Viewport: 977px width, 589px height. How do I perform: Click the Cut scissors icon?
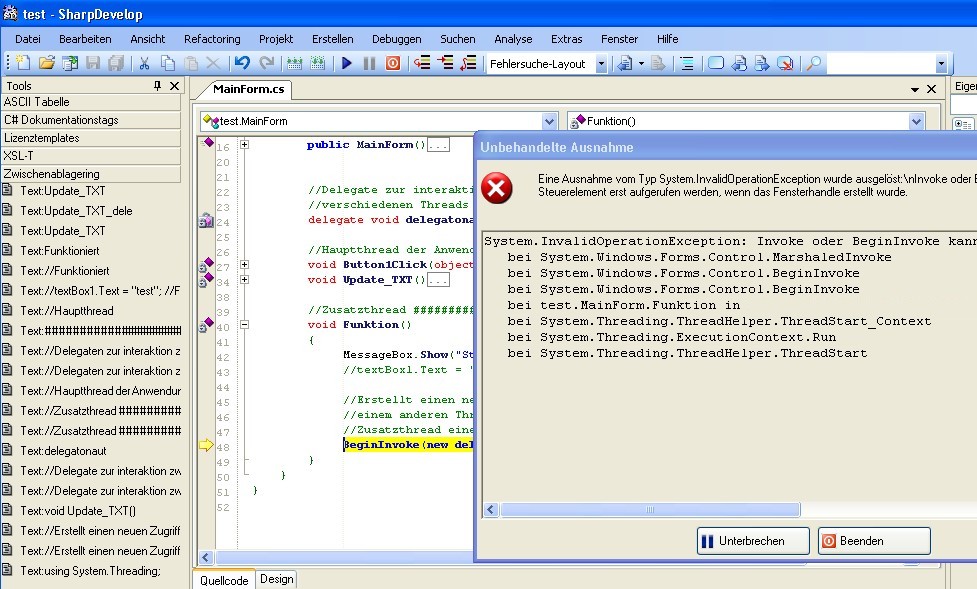(143, 63)
